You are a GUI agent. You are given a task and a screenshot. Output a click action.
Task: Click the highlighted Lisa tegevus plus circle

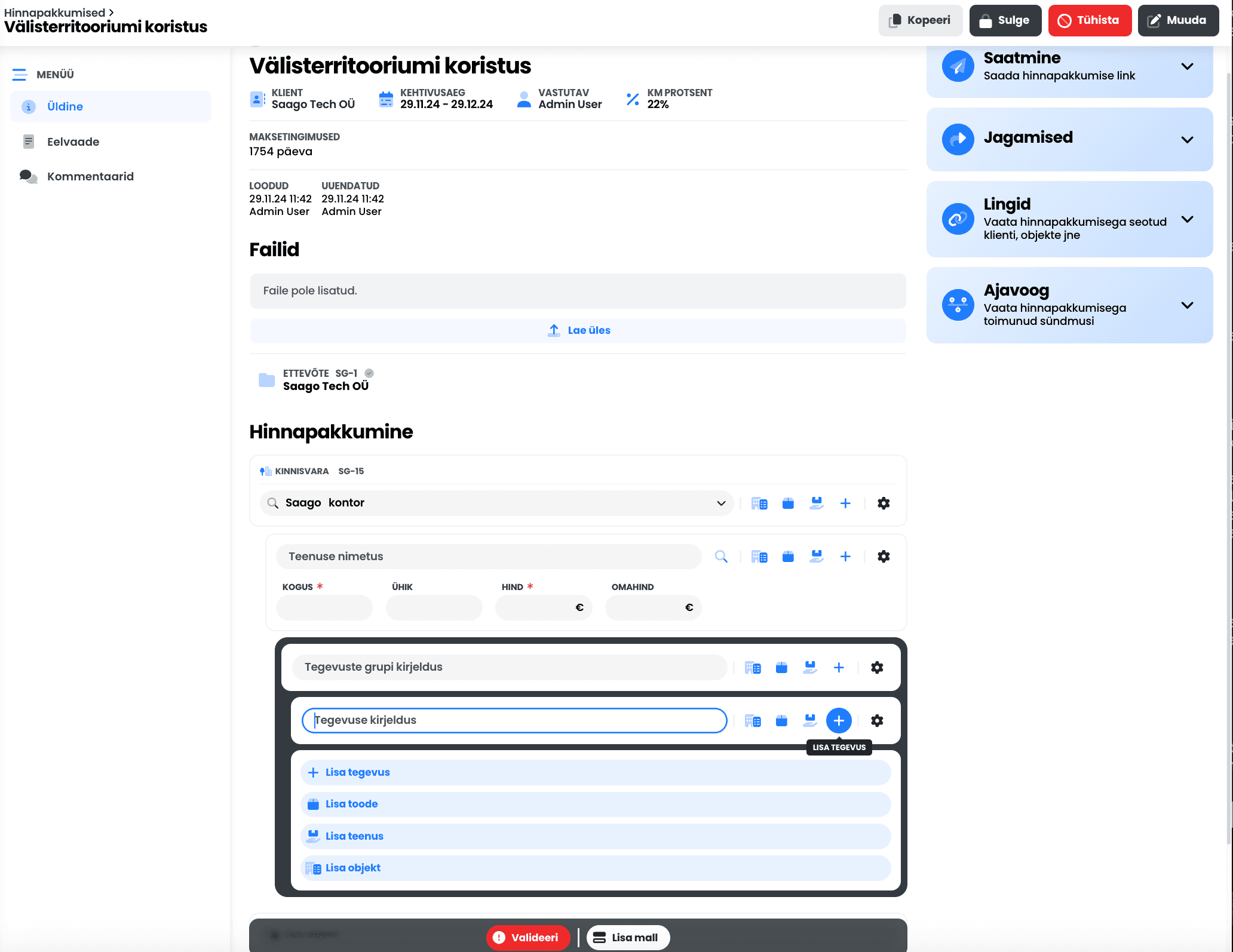839,721
